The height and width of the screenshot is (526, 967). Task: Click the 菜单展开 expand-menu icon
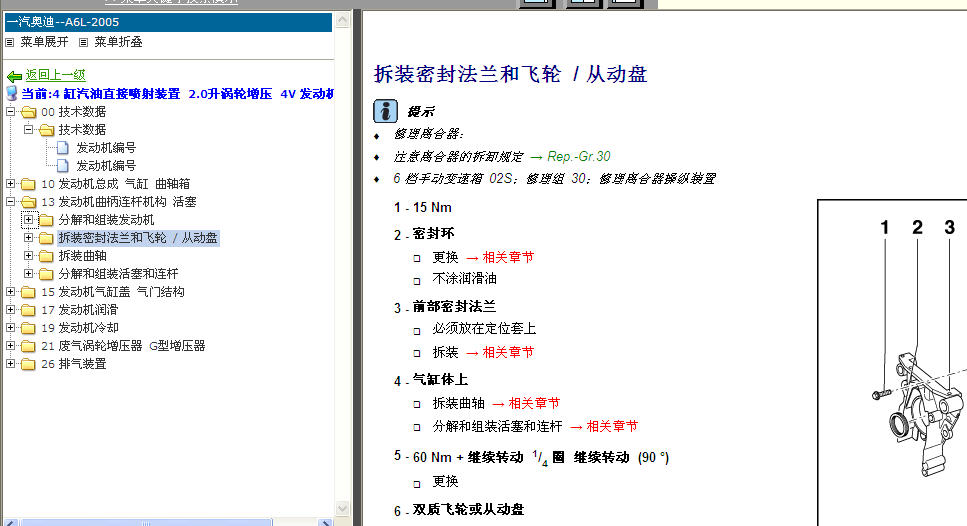[x=9, y=43]
